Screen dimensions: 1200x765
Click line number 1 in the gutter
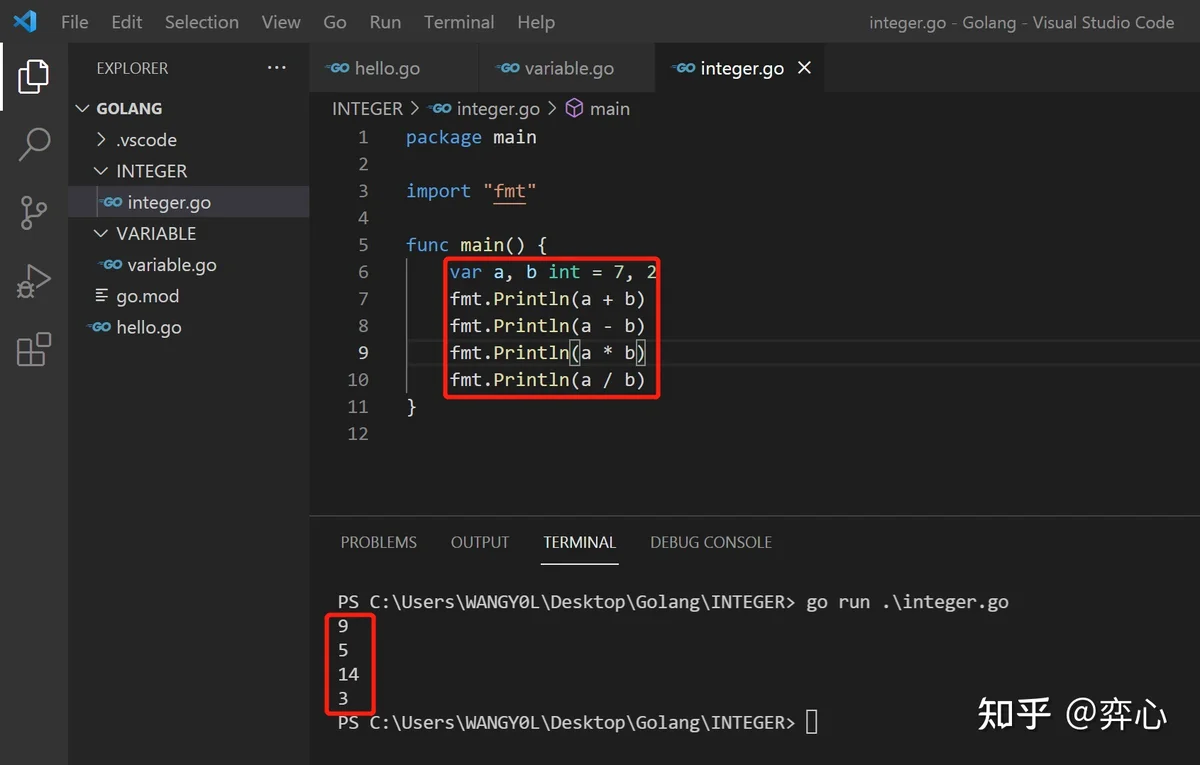(363, 137)
